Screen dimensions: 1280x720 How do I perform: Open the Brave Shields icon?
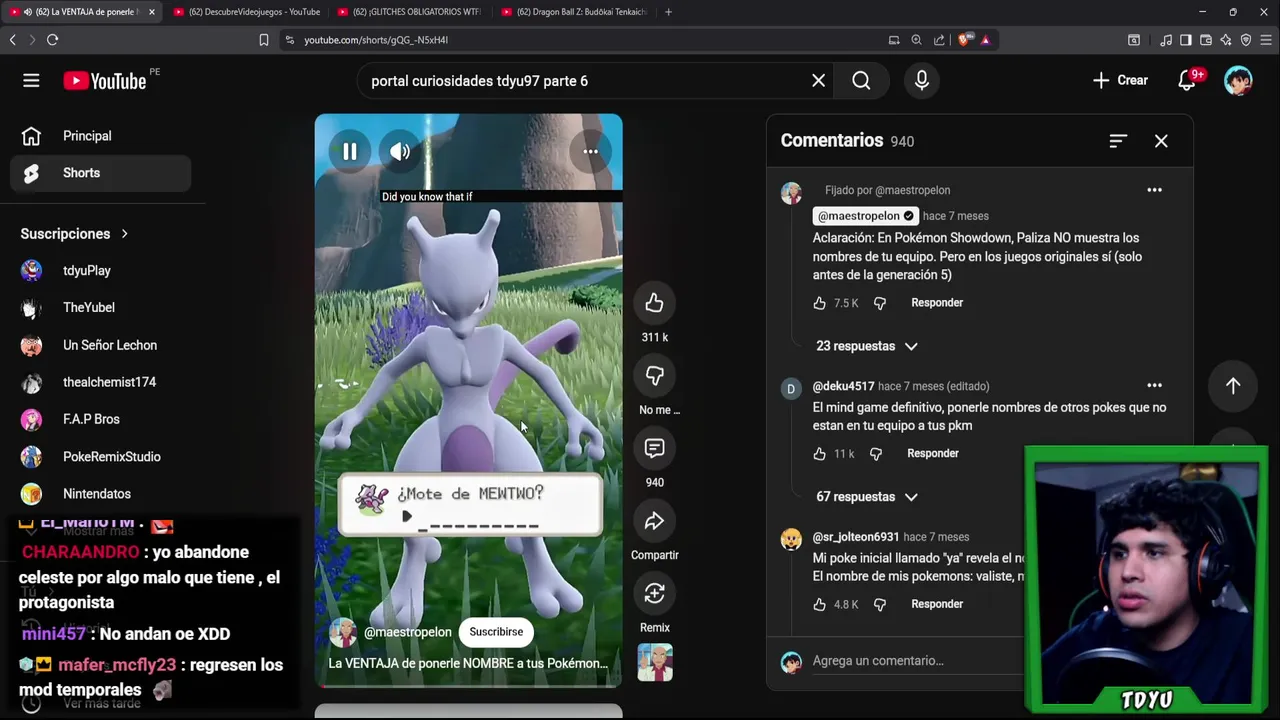point(964,40)
